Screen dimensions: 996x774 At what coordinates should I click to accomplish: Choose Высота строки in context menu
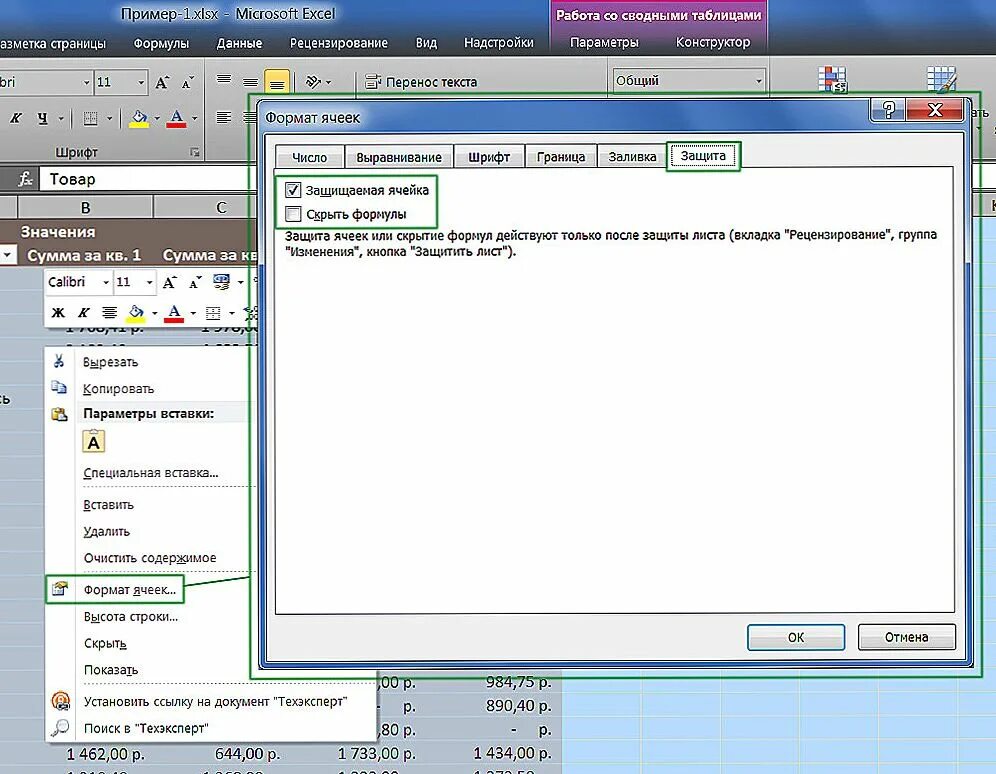[x=131, y=617]
